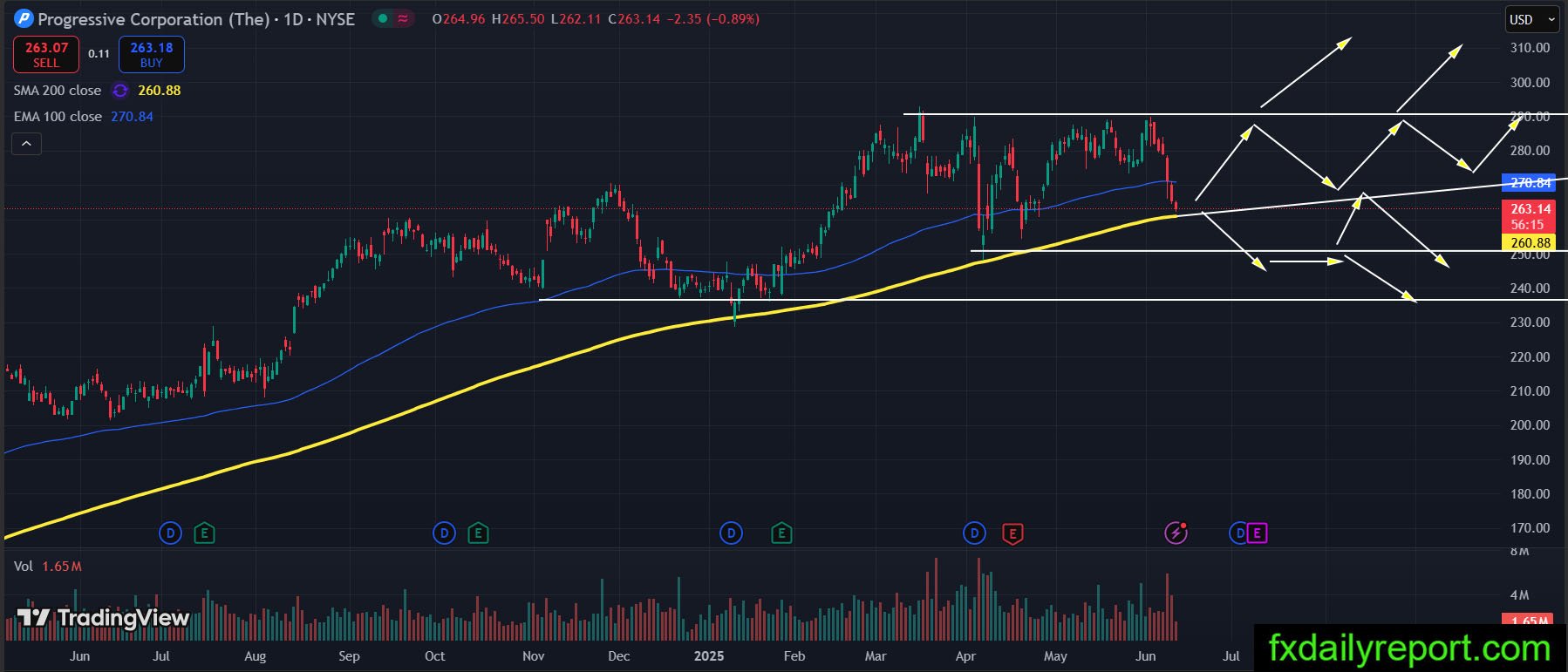Image resolution: width=1568 pixels, height=672 pixels.
Task: Click the 200.00 price axis label
Action: point(1531,425)
